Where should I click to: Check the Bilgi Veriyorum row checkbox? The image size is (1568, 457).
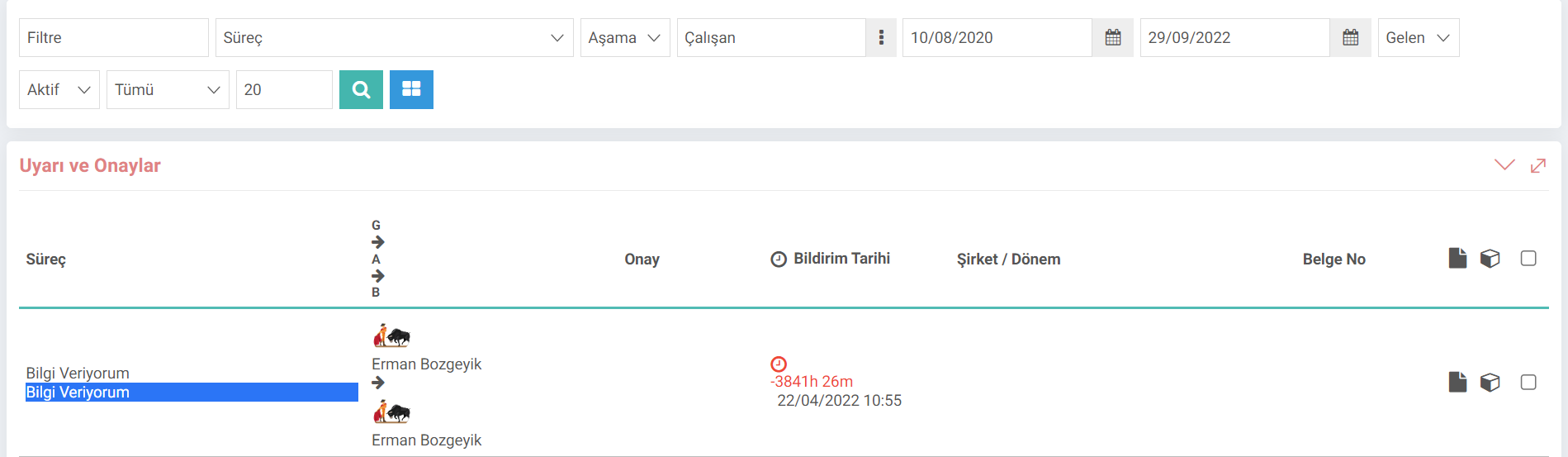(x=1528, y=382)
